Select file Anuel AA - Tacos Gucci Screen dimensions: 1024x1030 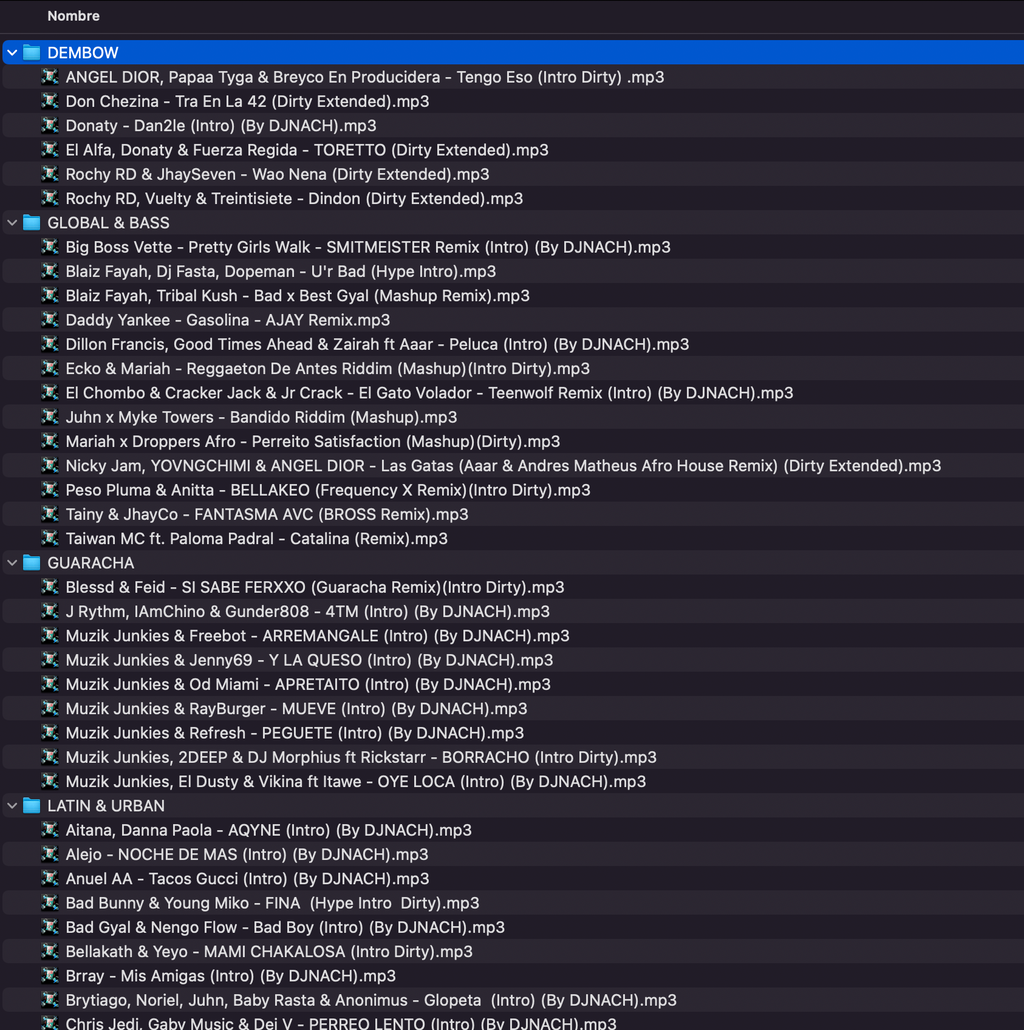(x=248, y=879)
